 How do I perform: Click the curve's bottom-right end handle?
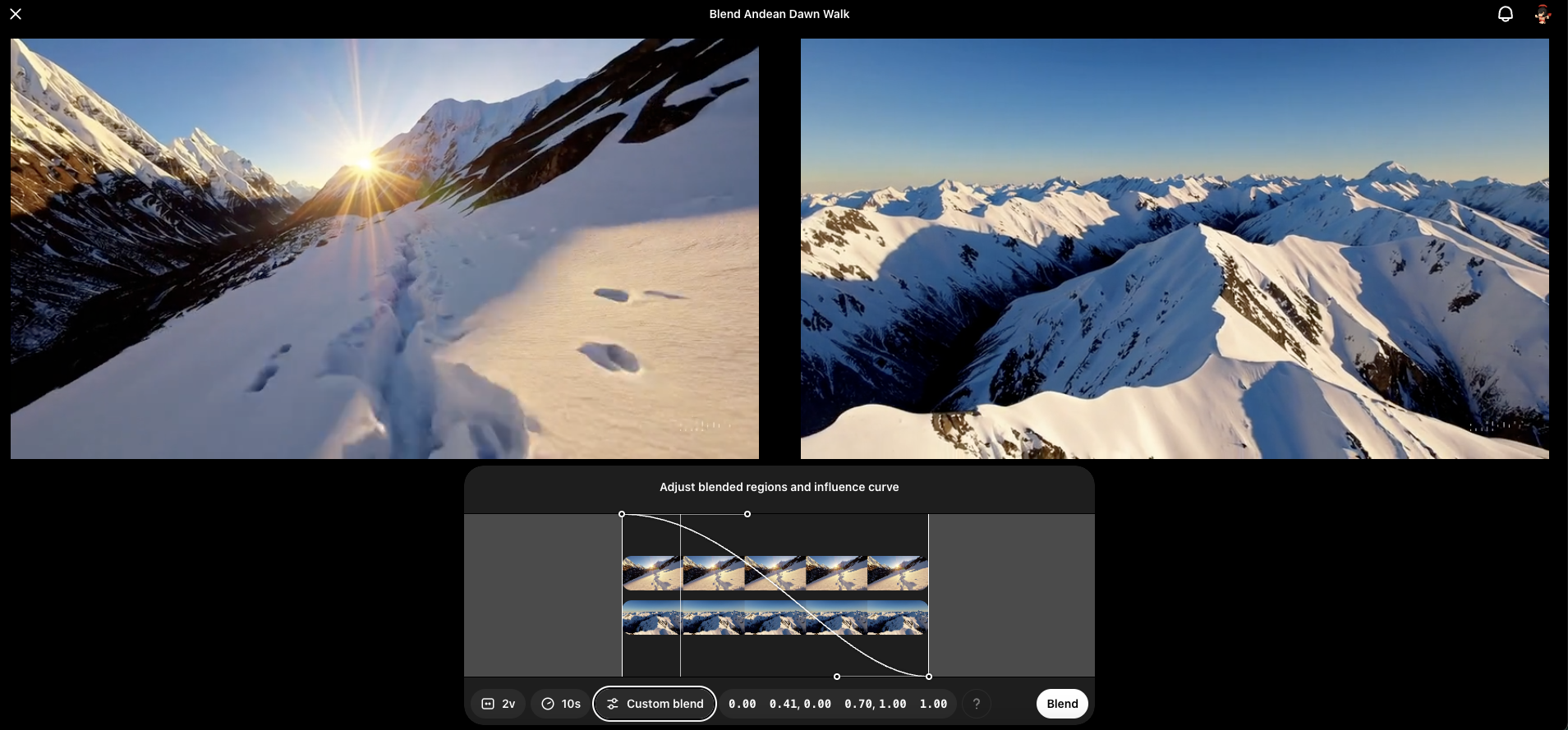(929, 677)
